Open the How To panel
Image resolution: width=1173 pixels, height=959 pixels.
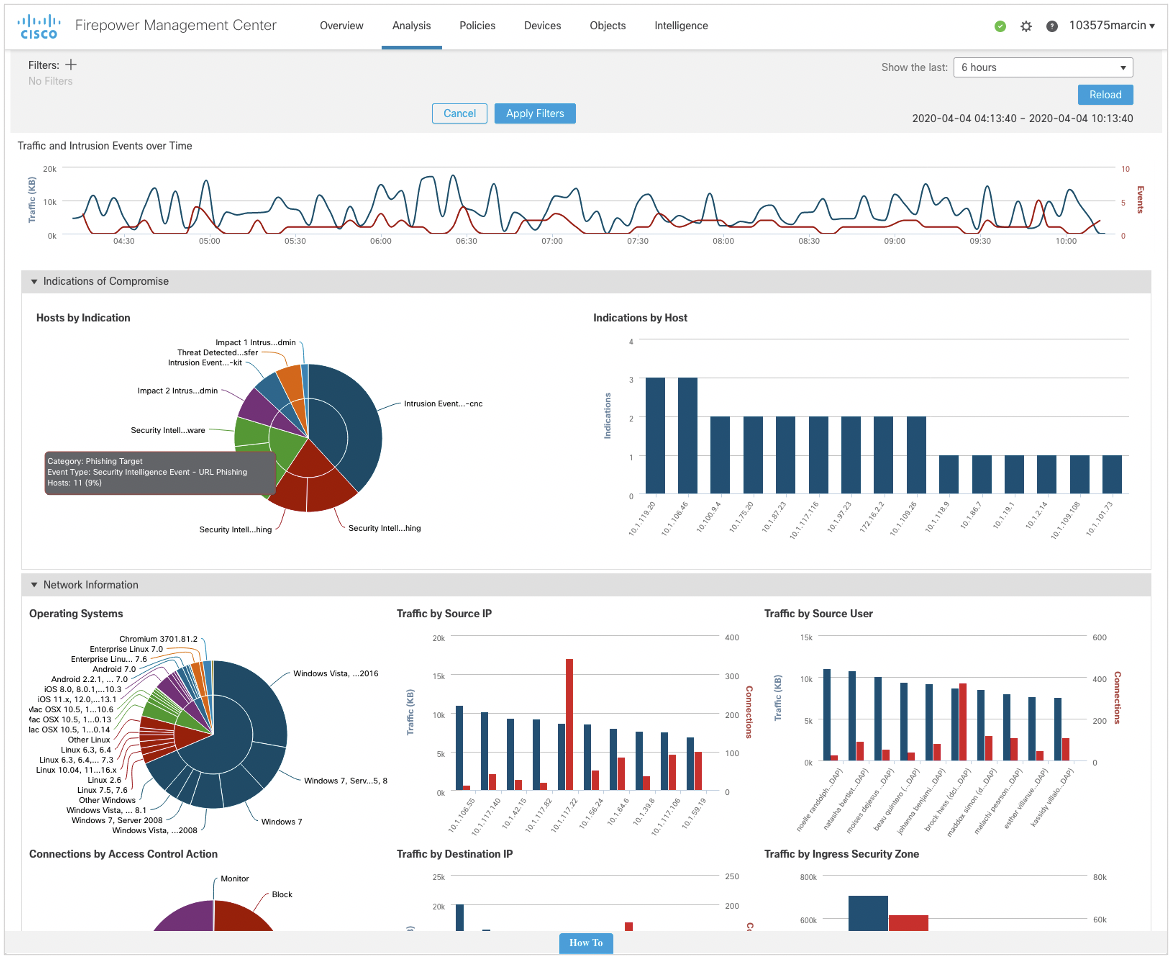coord(586,943)
